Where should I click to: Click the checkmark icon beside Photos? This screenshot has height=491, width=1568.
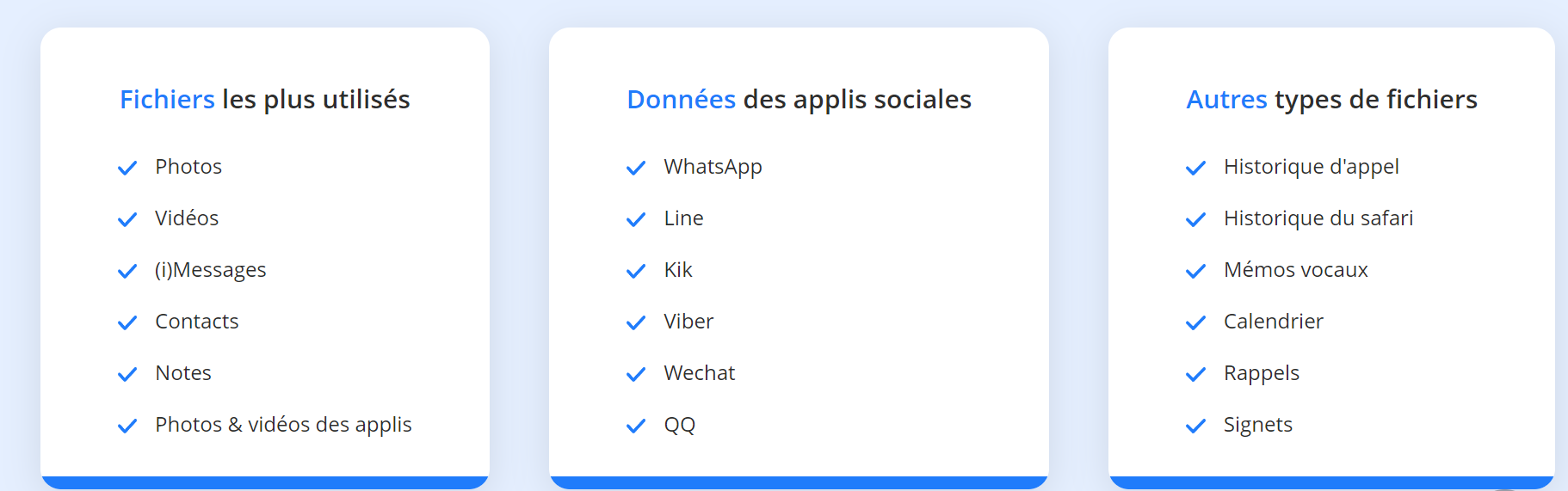pos(127,168)
